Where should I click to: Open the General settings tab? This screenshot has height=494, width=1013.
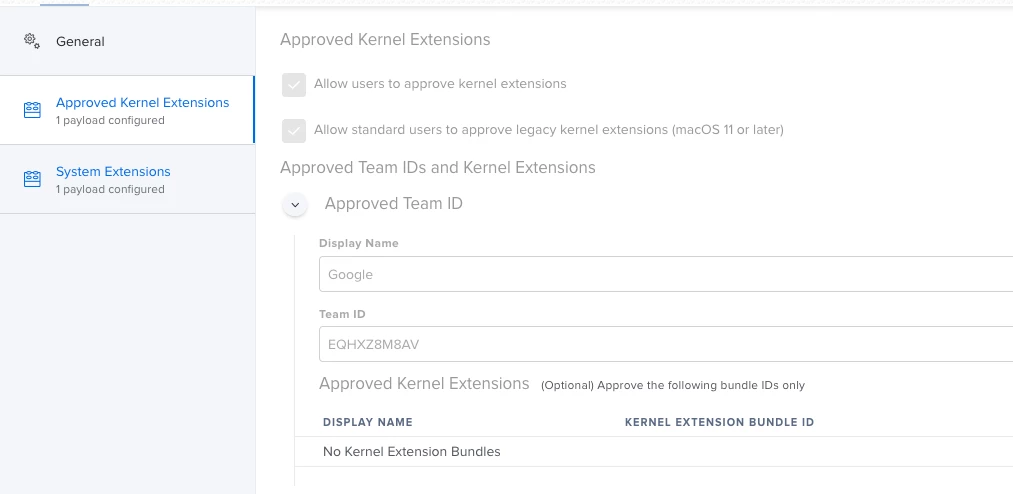(x=80, y=42)
